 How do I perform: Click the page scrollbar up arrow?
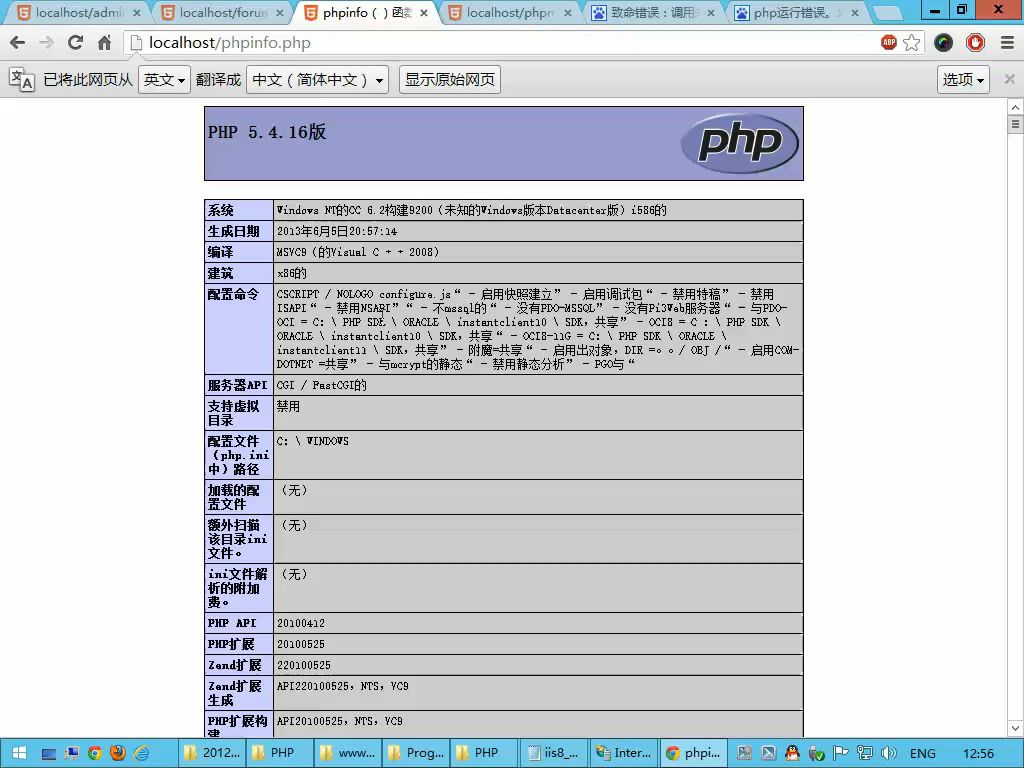[x=1015, y=106]
